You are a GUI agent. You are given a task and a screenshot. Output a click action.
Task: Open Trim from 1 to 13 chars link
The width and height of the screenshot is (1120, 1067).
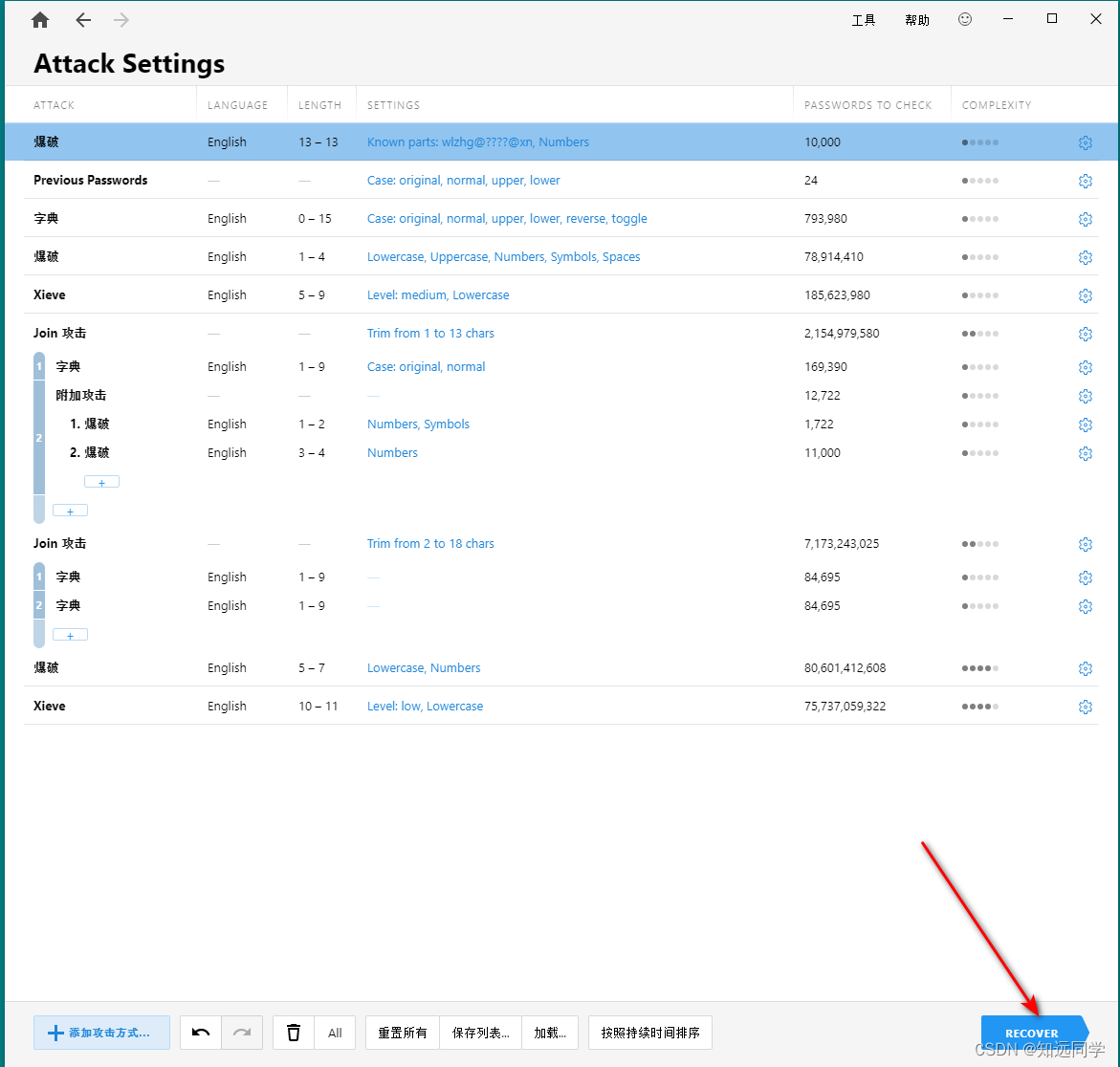click(x=430, y=334)
